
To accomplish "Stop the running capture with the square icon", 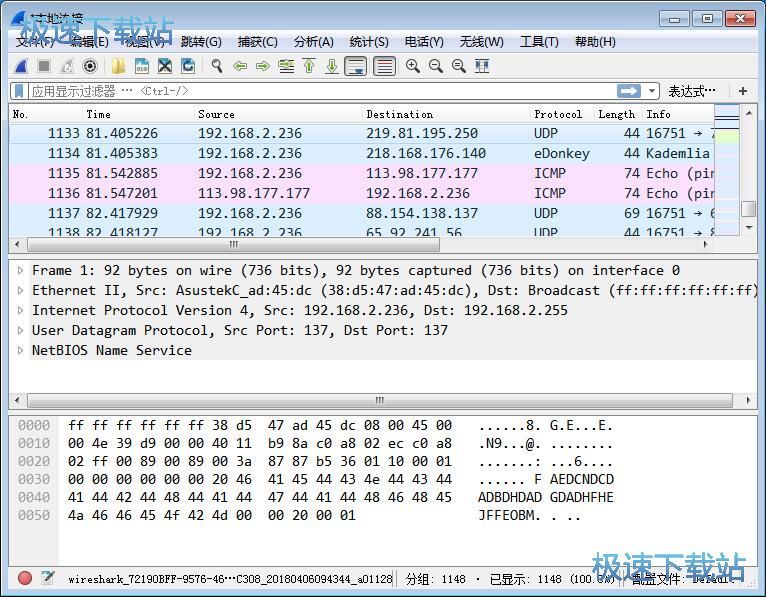I will [x=44, y=66].
